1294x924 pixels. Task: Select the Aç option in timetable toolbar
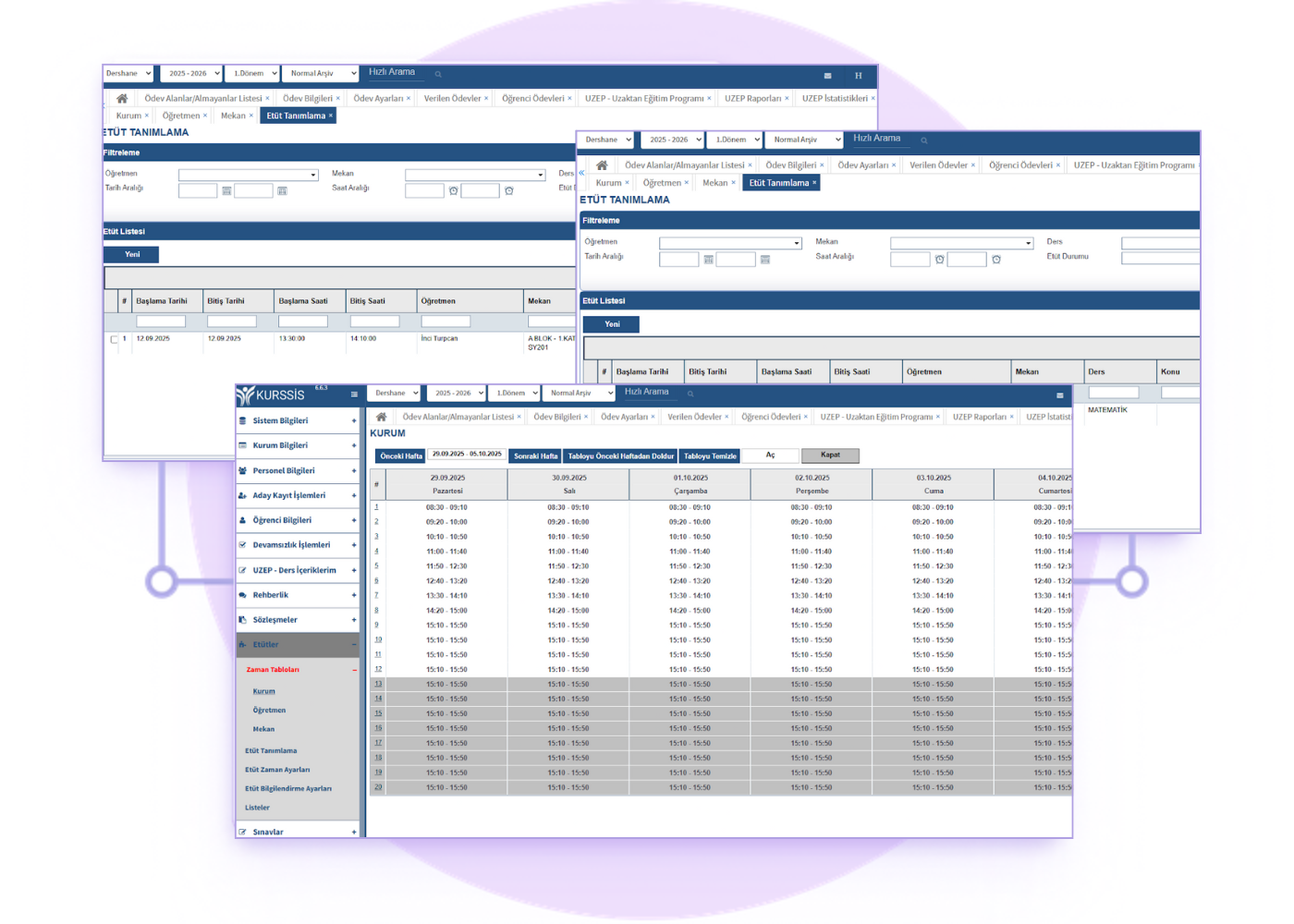tap(770, 456)
